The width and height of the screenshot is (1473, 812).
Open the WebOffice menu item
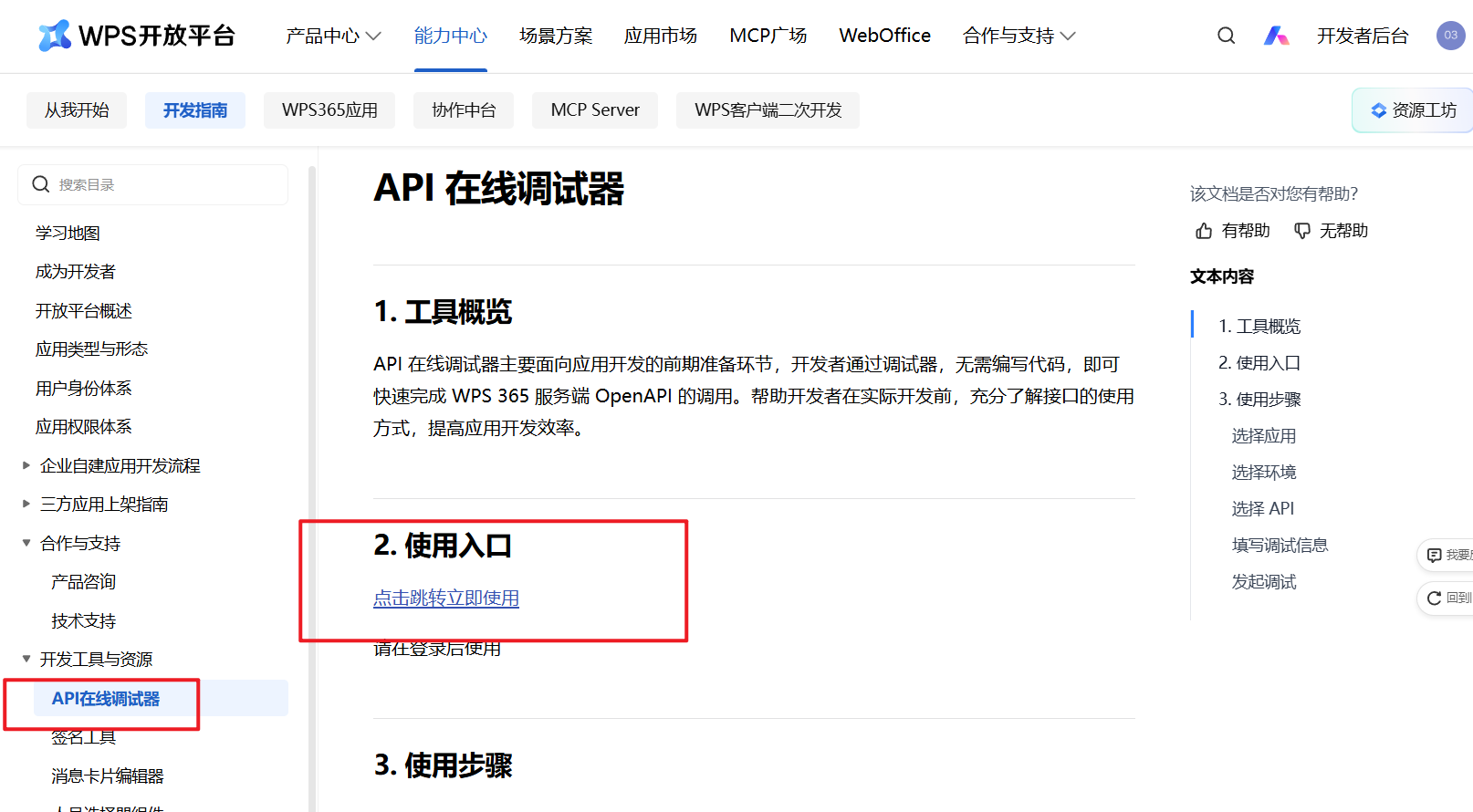pyautogui.click(x=885, y=36)
